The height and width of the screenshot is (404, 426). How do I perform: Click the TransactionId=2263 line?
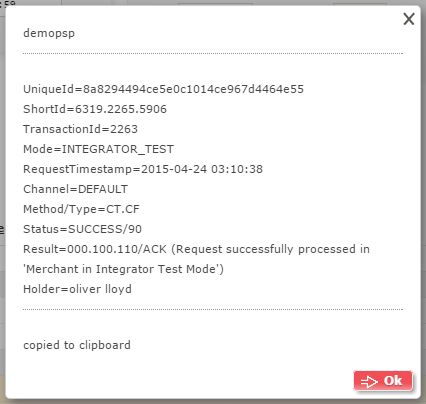[x=80, y=129]
